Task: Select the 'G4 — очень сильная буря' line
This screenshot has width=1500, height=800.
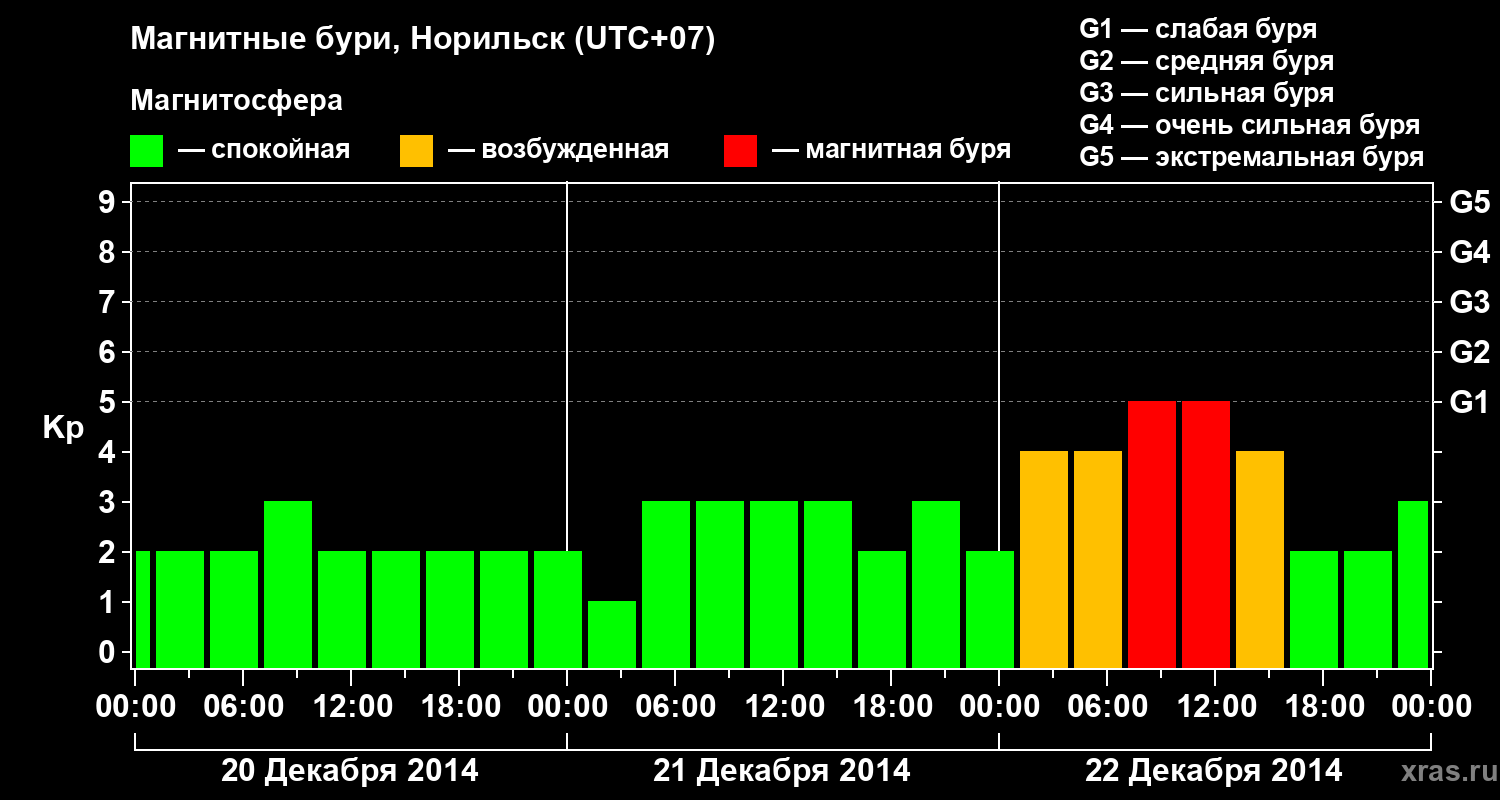Action: click(x=1250, y=125)
